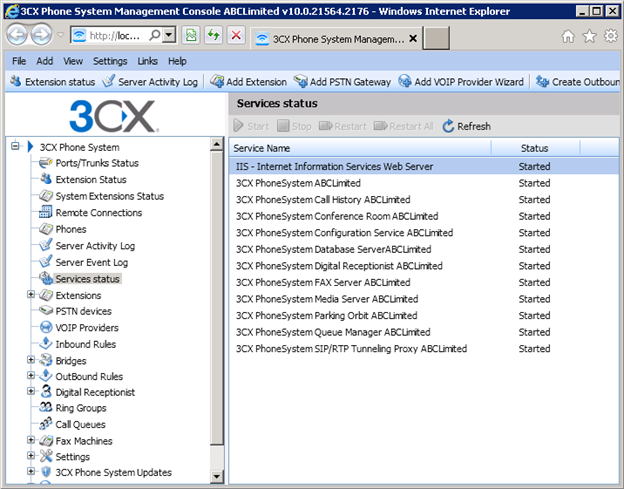Open the browser address bar dropdown arrow
This screenshot has height=489, width=624.
[x=169, y=35]
